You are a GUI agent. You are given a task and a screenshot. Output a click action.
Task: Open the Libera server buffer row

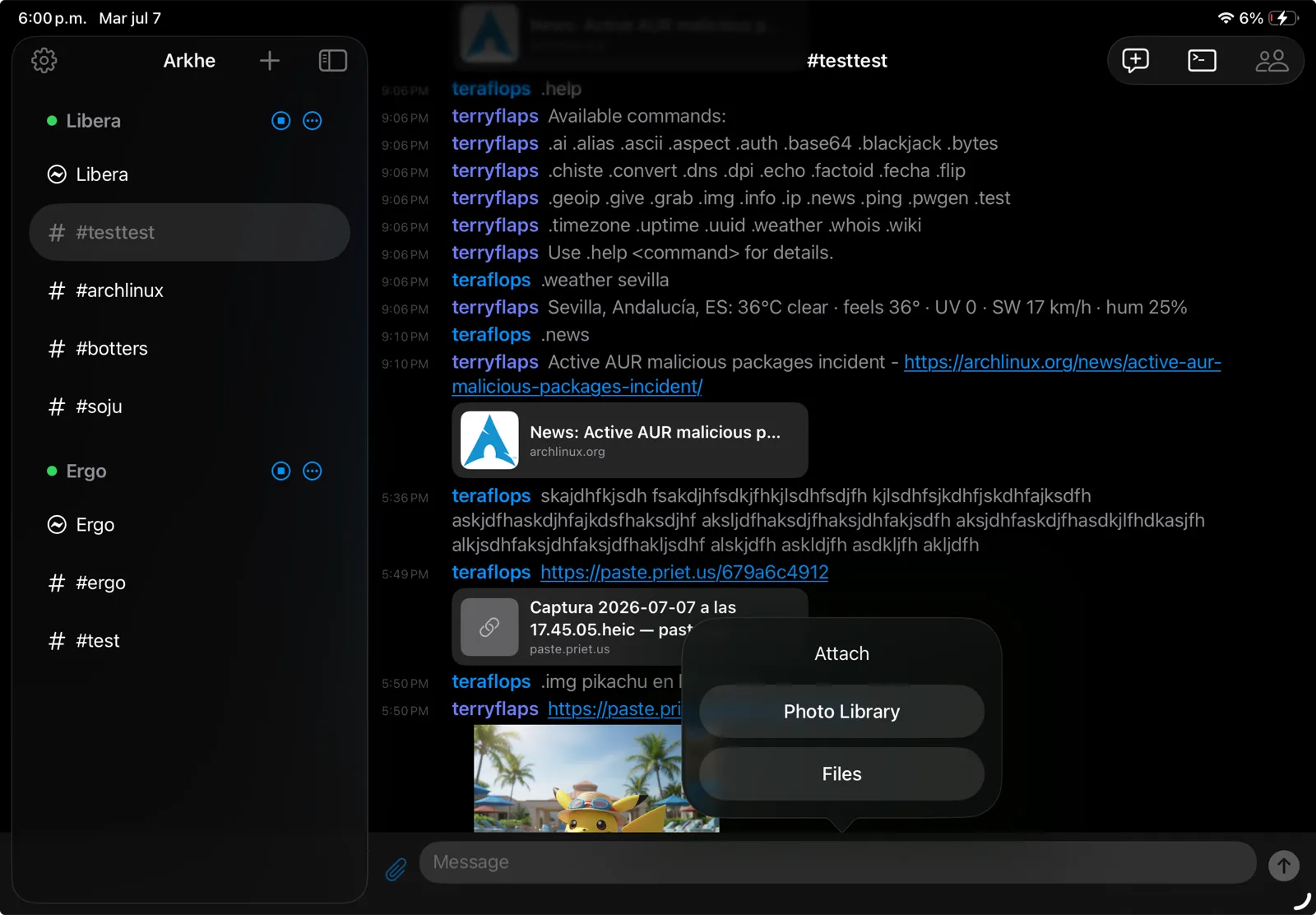click(x=189, y=174)
